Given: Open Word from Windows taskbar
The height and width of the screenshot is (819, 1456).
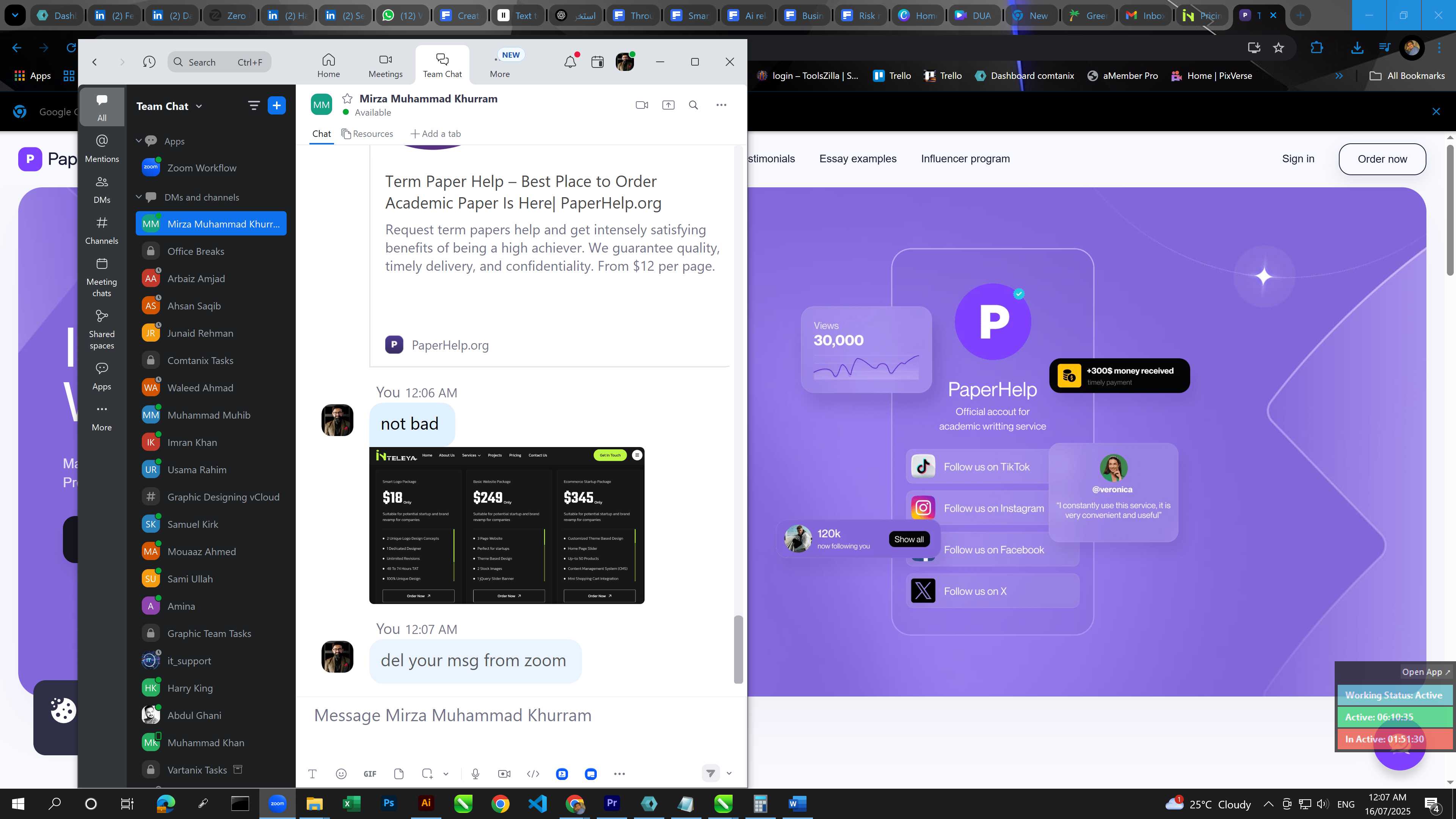Looking at the screenshot, I should point(797,803).
